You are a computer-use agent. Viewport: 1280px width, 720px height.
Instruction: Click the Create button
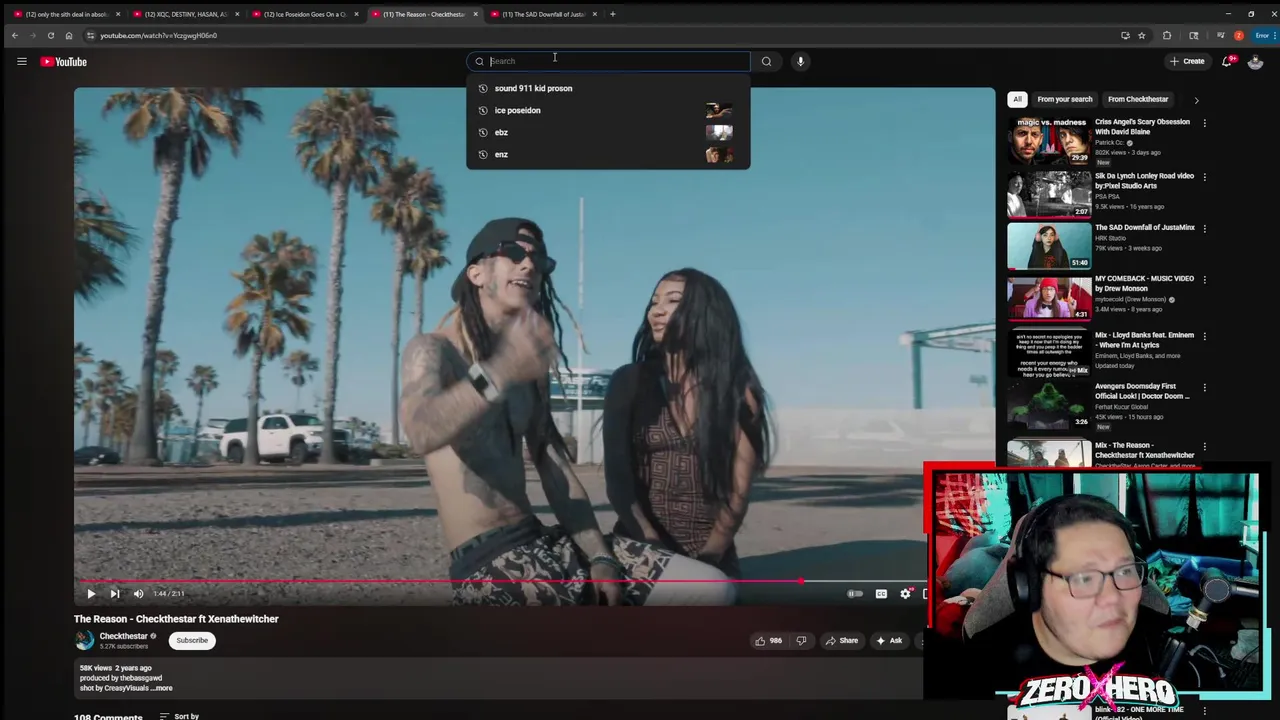(x=1187, y=61)
